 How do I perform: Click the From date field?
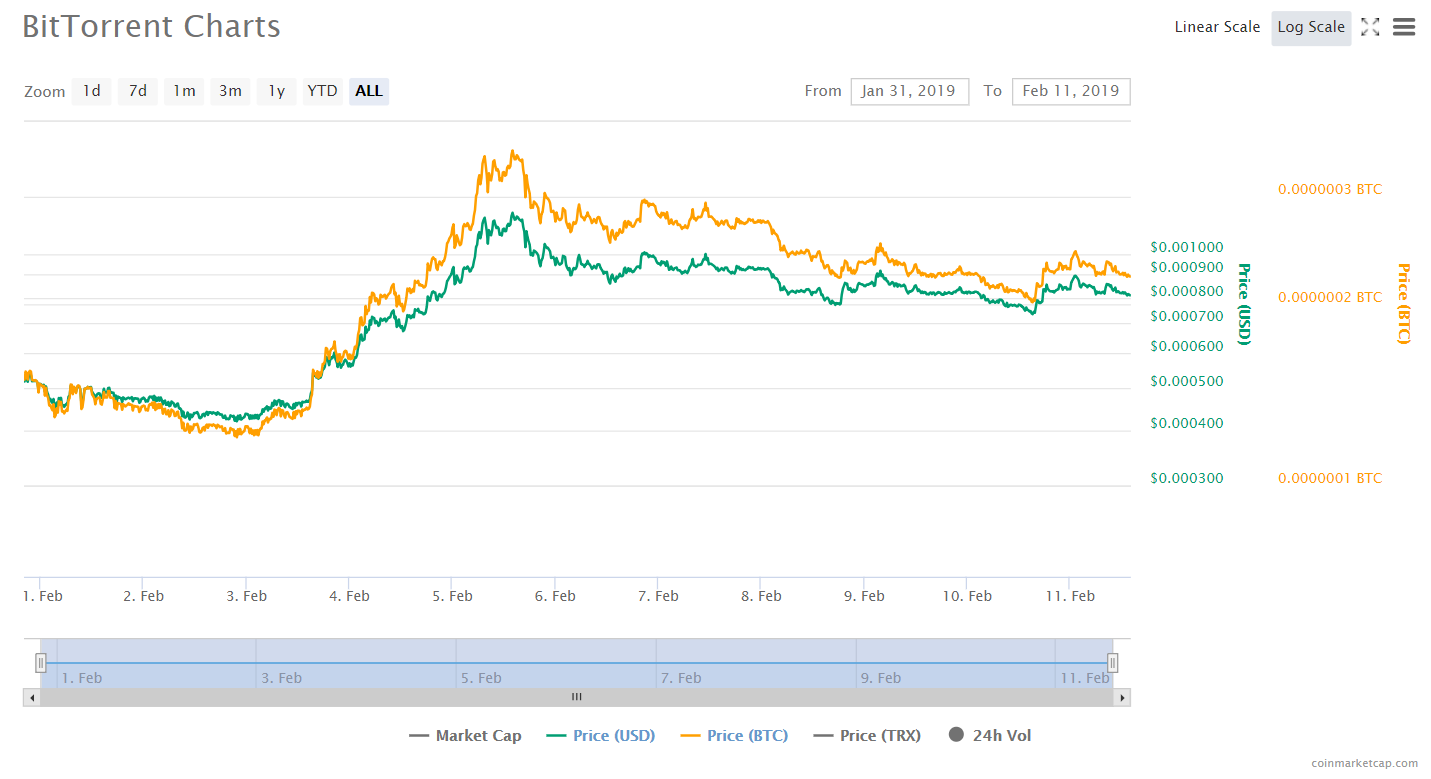(x=909, y=91)
